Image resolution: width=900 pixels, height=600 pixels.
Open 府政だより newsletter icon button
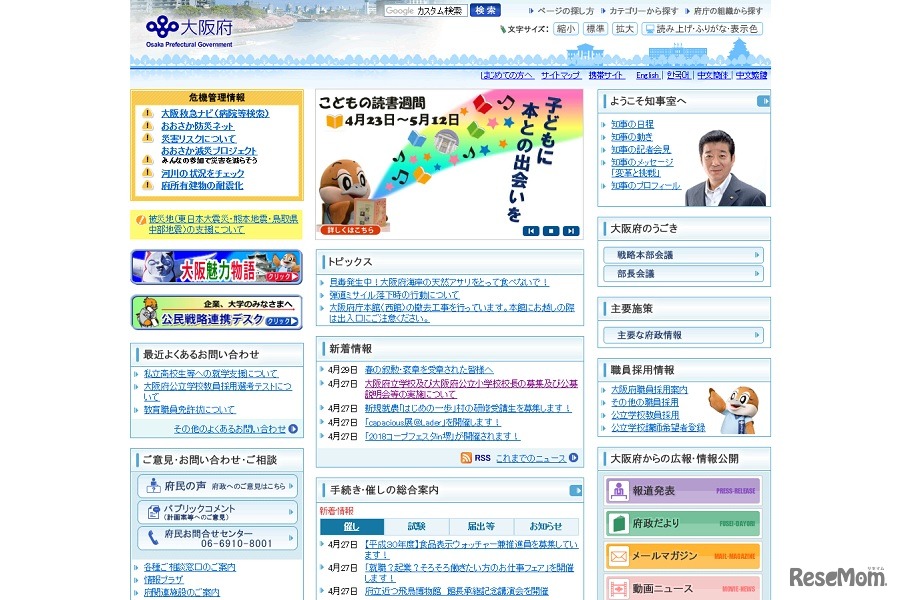683,524
